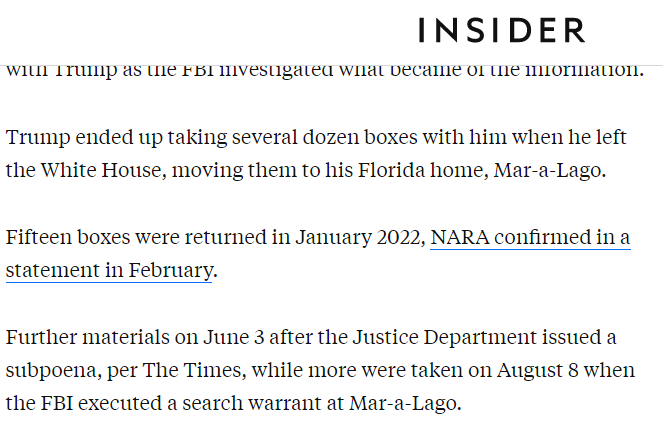
Task: Click the INSIDER logo in the header
Action: (x=501, y=30)
